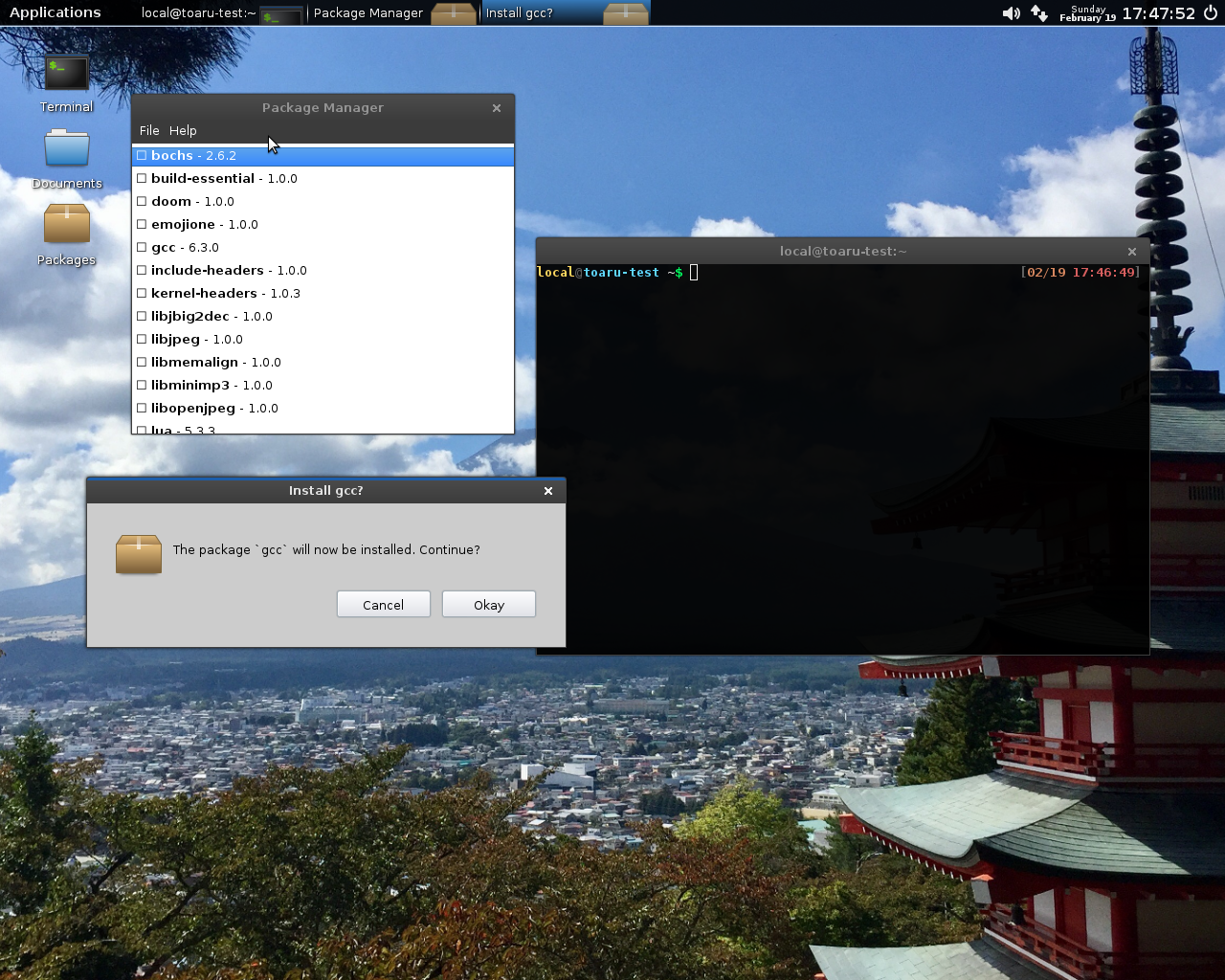Image resolution: width=1225 pixels, height=980 pixels.
Task: Check the libopenjpeg package checkbox
Action: [142, 408]
